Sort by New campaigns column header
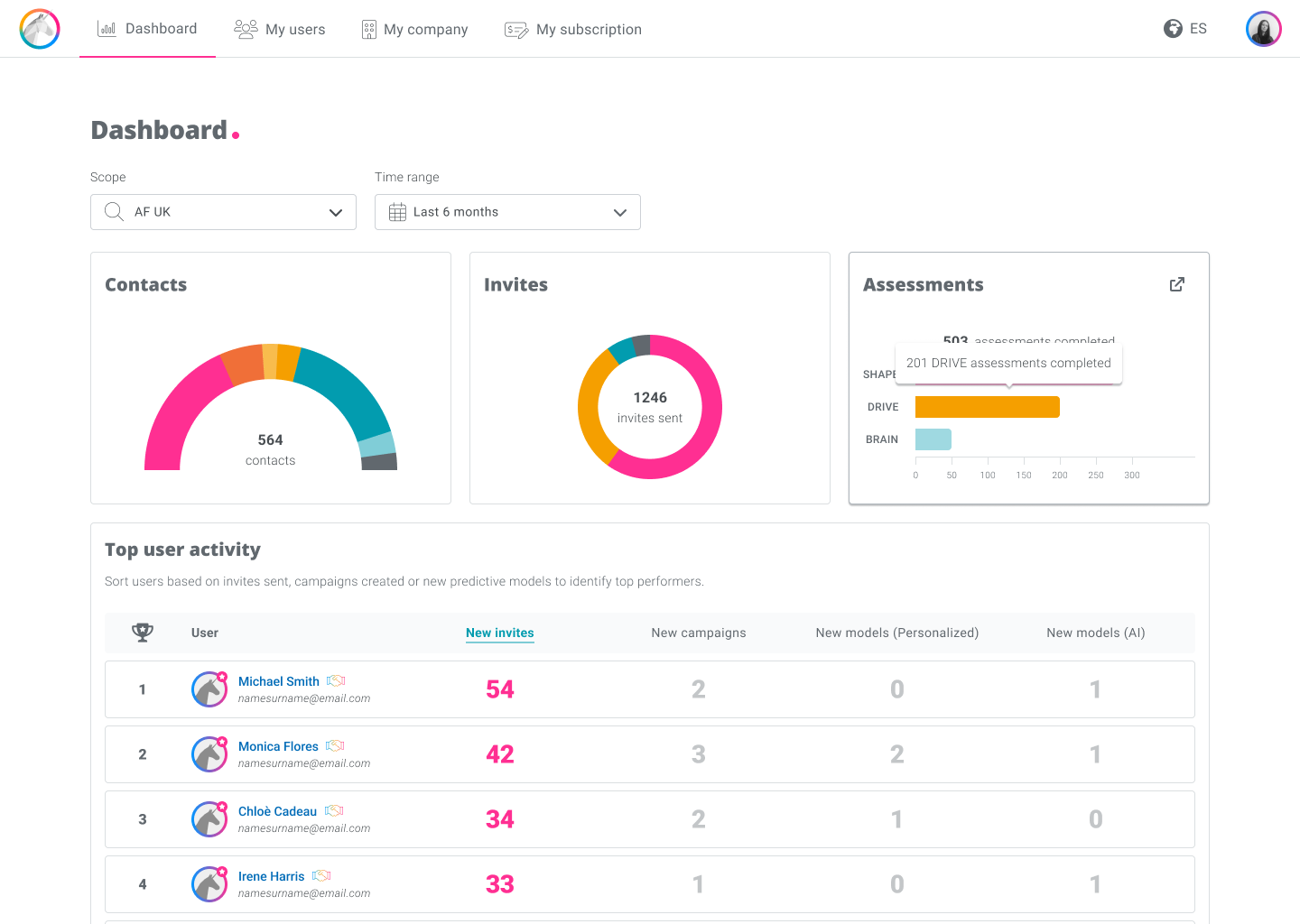1300x924 pixels. 699,633
